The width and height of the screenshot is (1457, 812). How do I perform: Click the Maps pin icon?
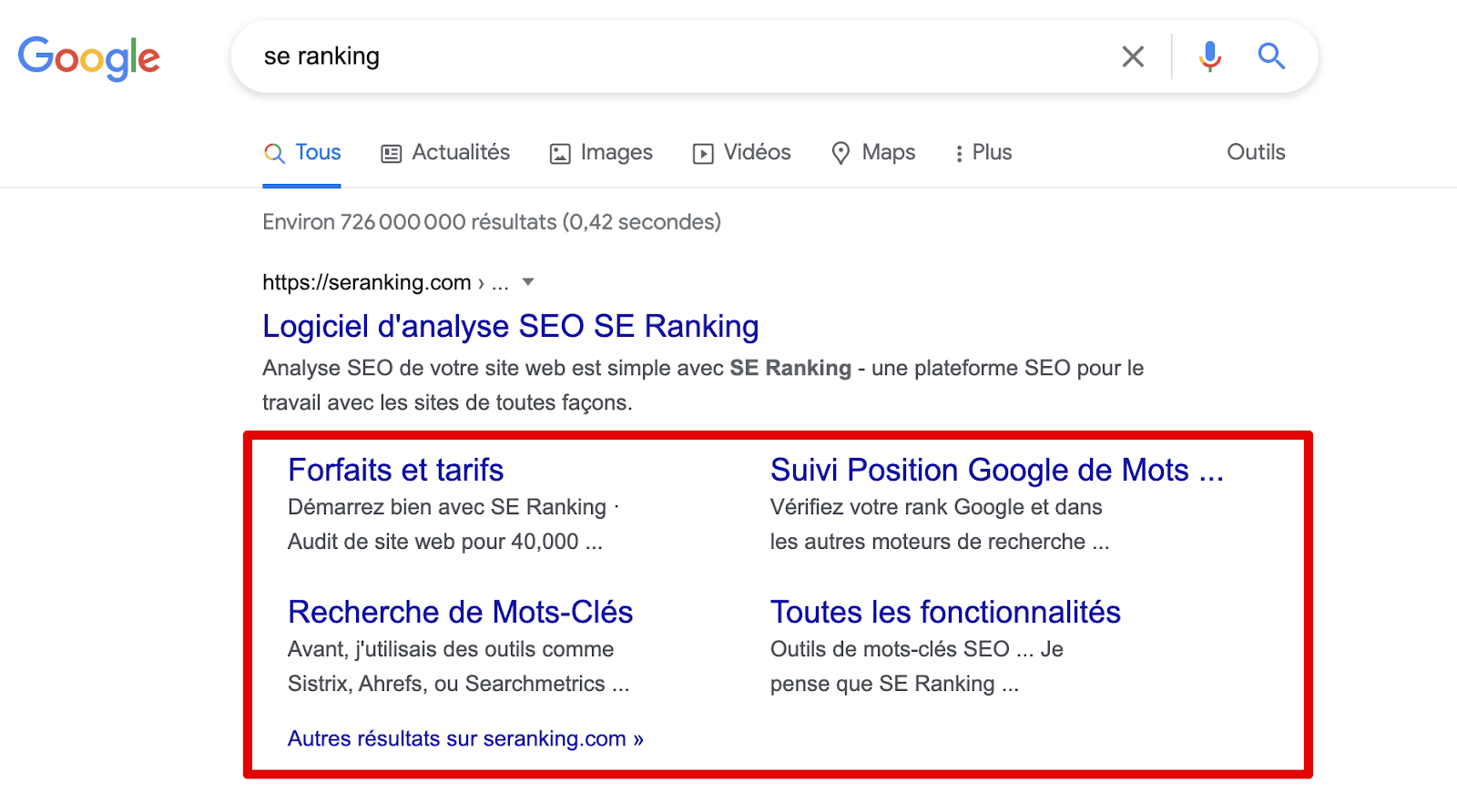pos(841,153)
